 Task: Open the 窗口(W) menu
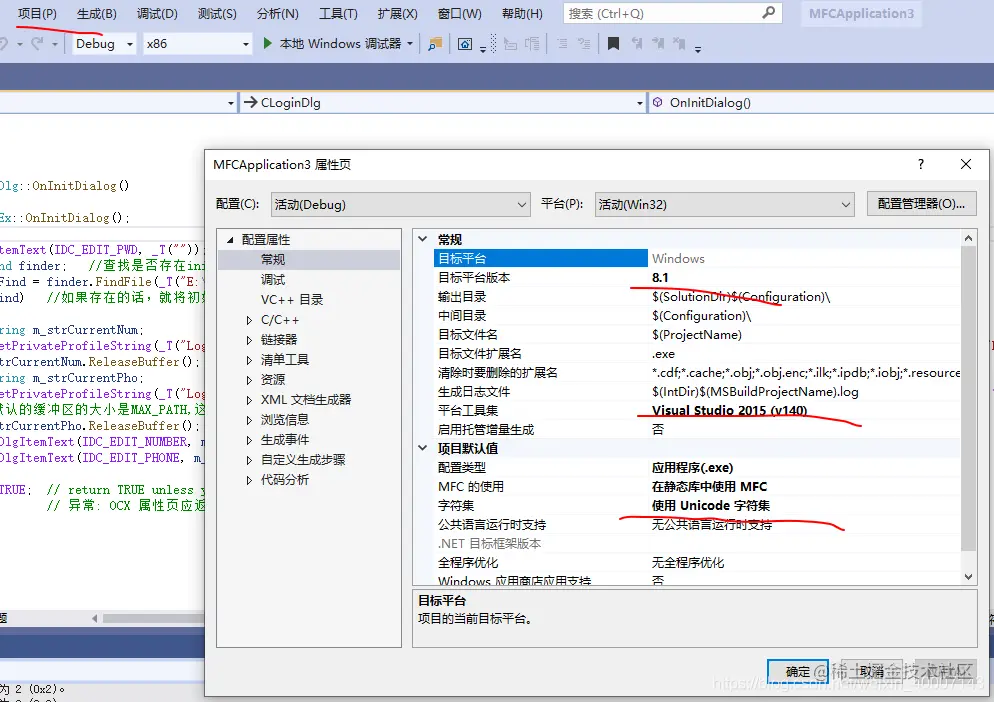click(460, 13)
